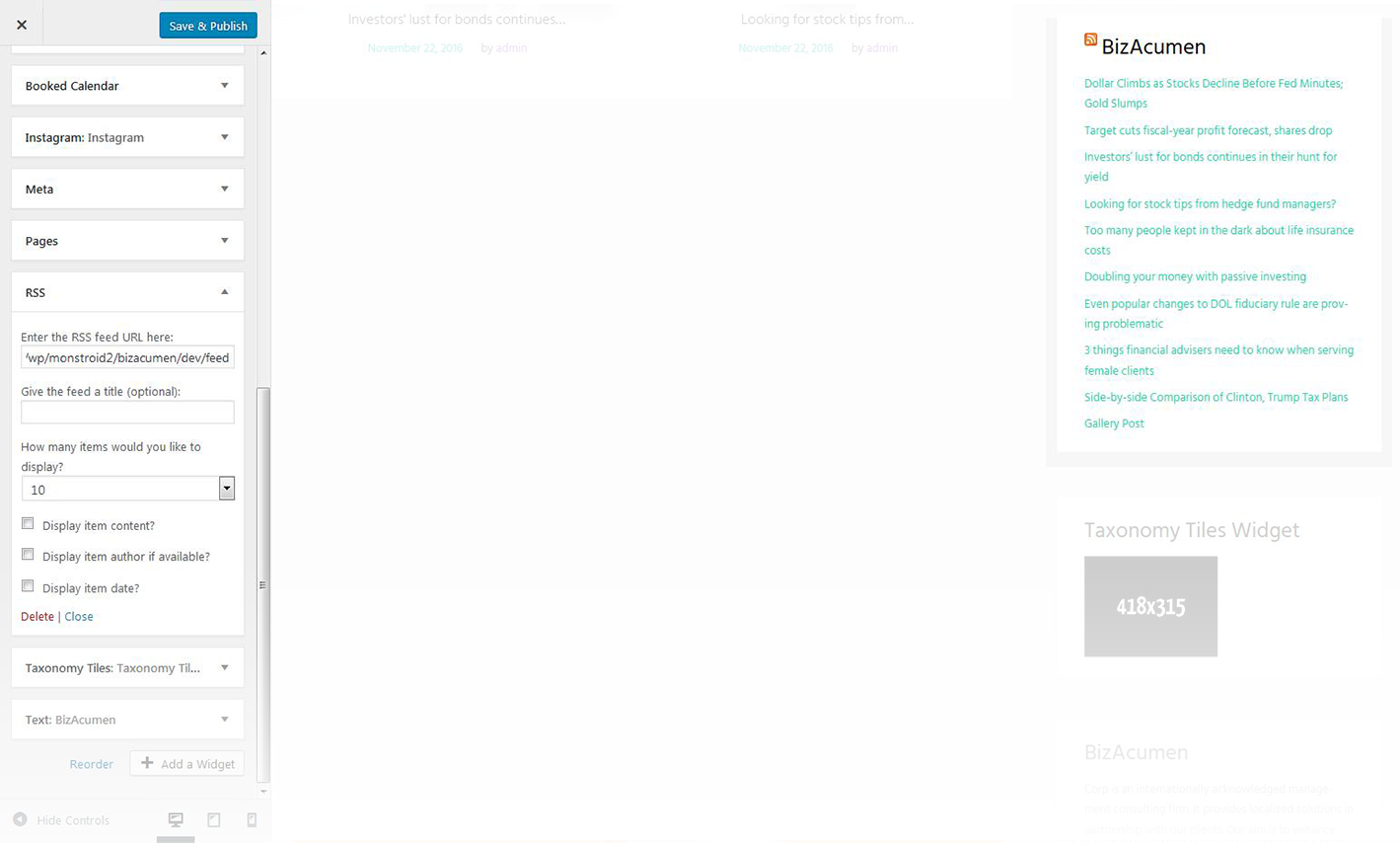Click the Hide Controls arrow icon
The image size is (1400, 843).
click(x=20, y=819)
